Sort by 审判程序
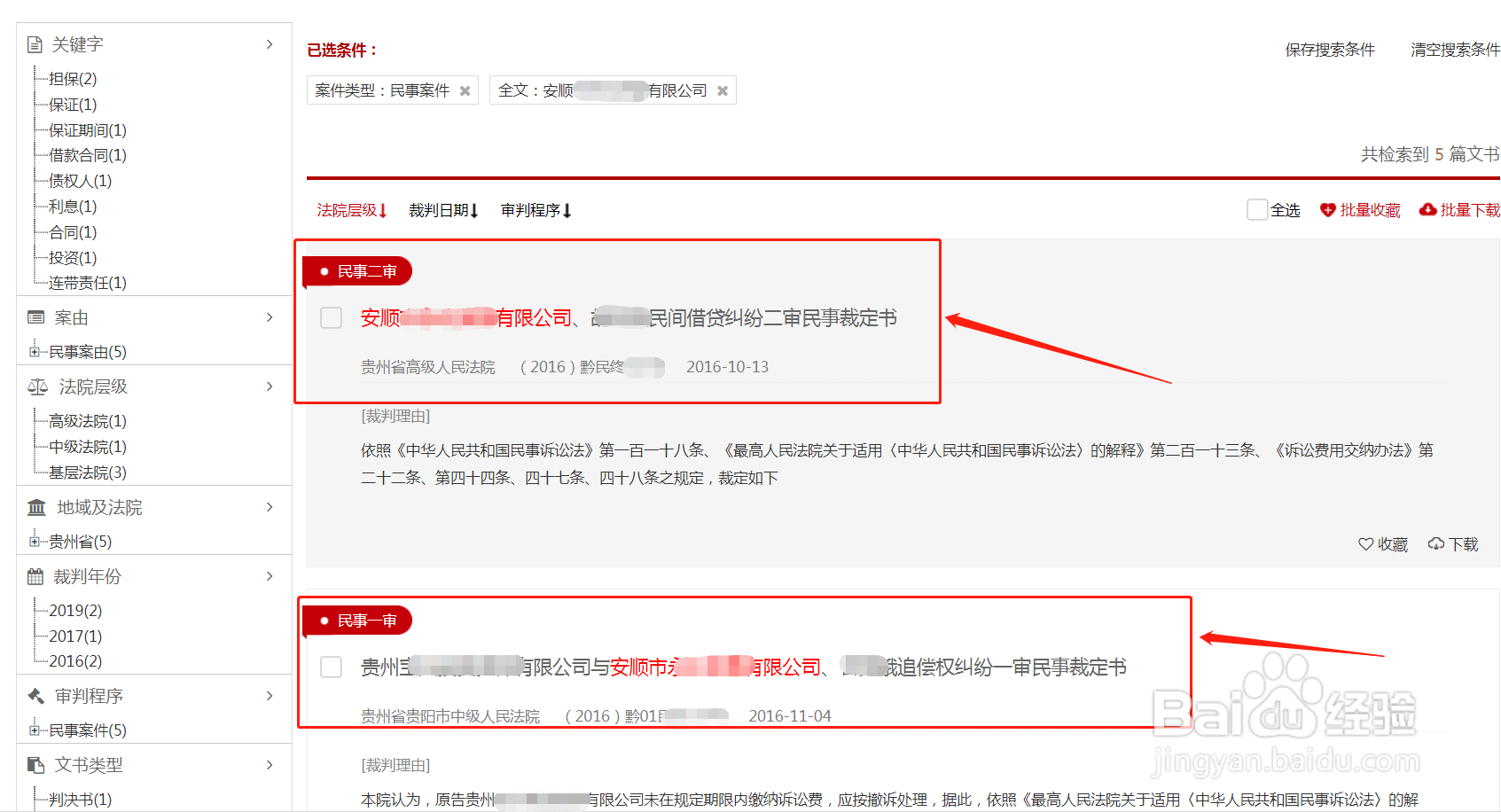Viewport: 1501px width, 812px height. pyautogui.click(x=536, y=210)
